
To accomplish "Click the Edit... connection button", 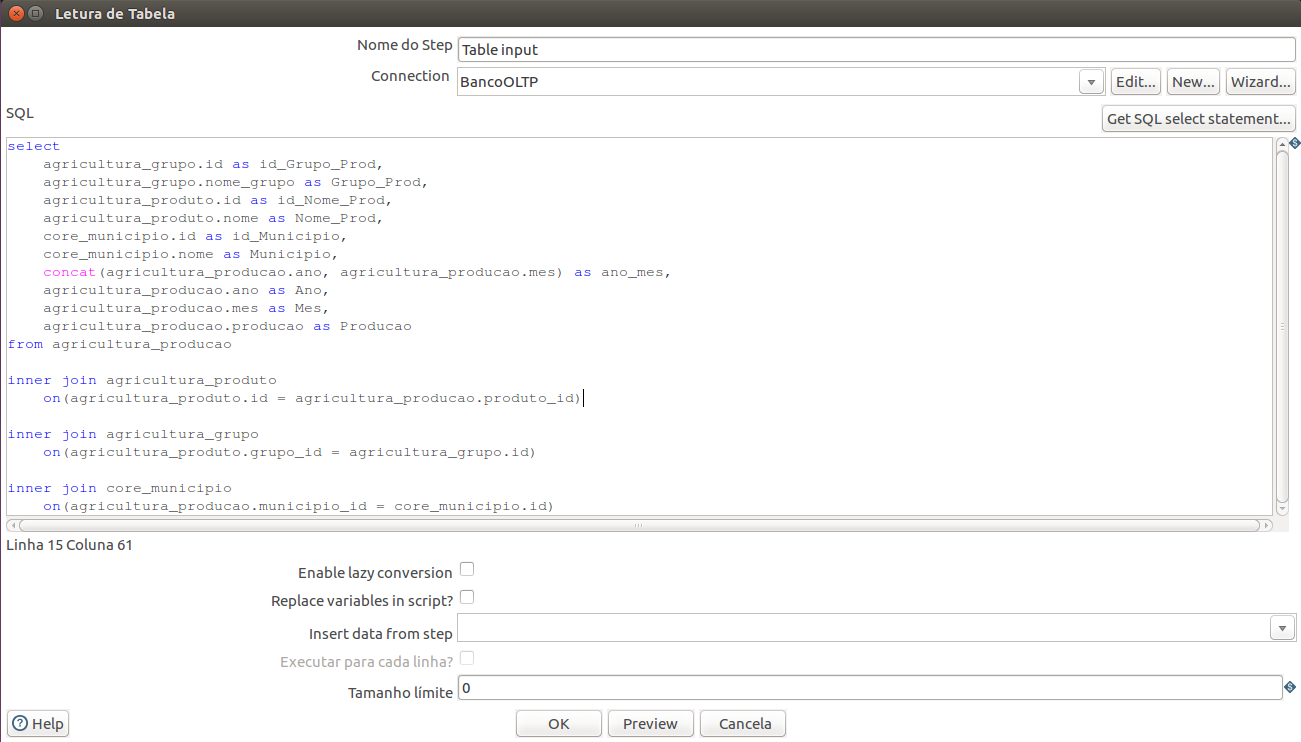I will [x=1135, y=82].
